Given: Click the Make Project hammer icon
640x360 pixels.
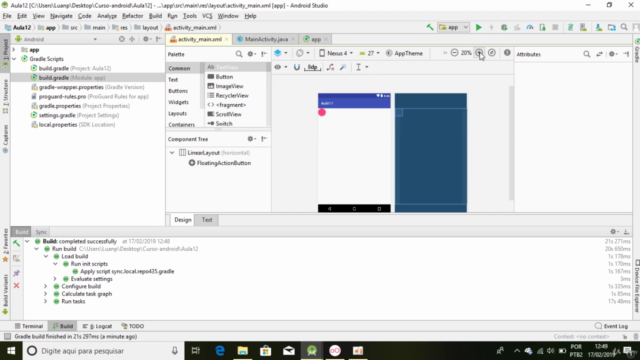Looking at the screenshot, I should tap(430, 27).
